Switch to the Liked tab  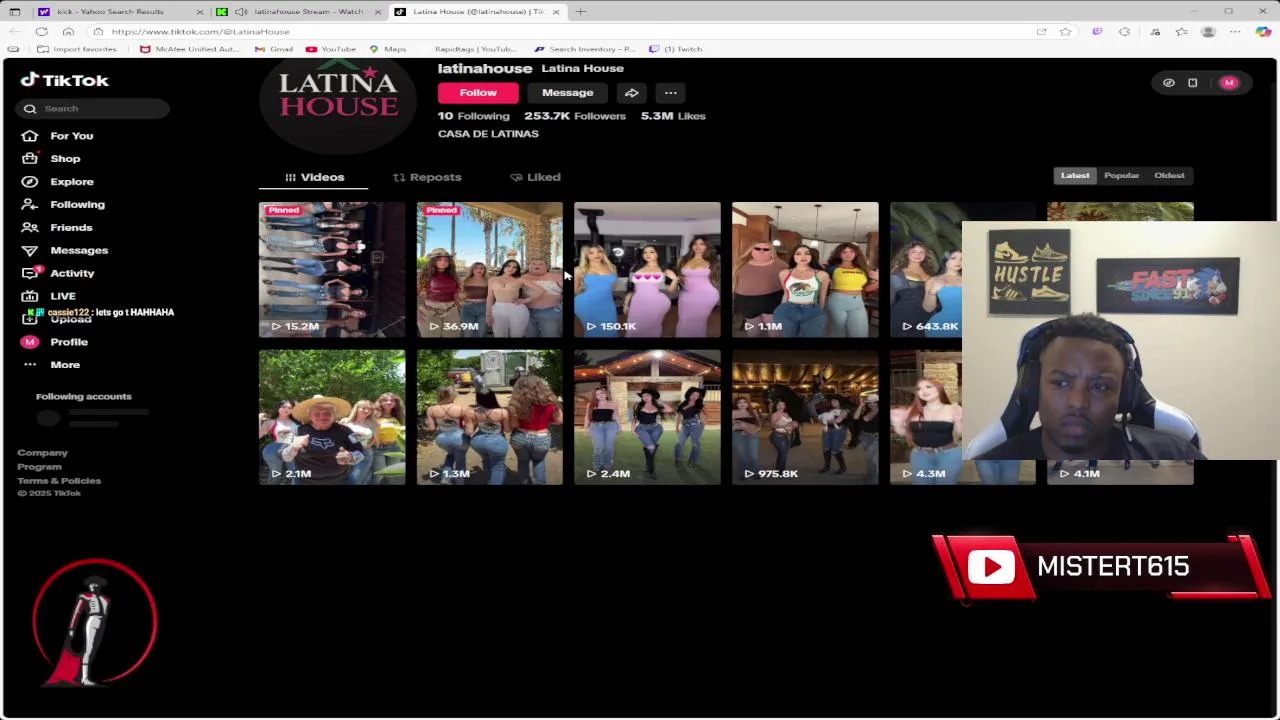535,177
